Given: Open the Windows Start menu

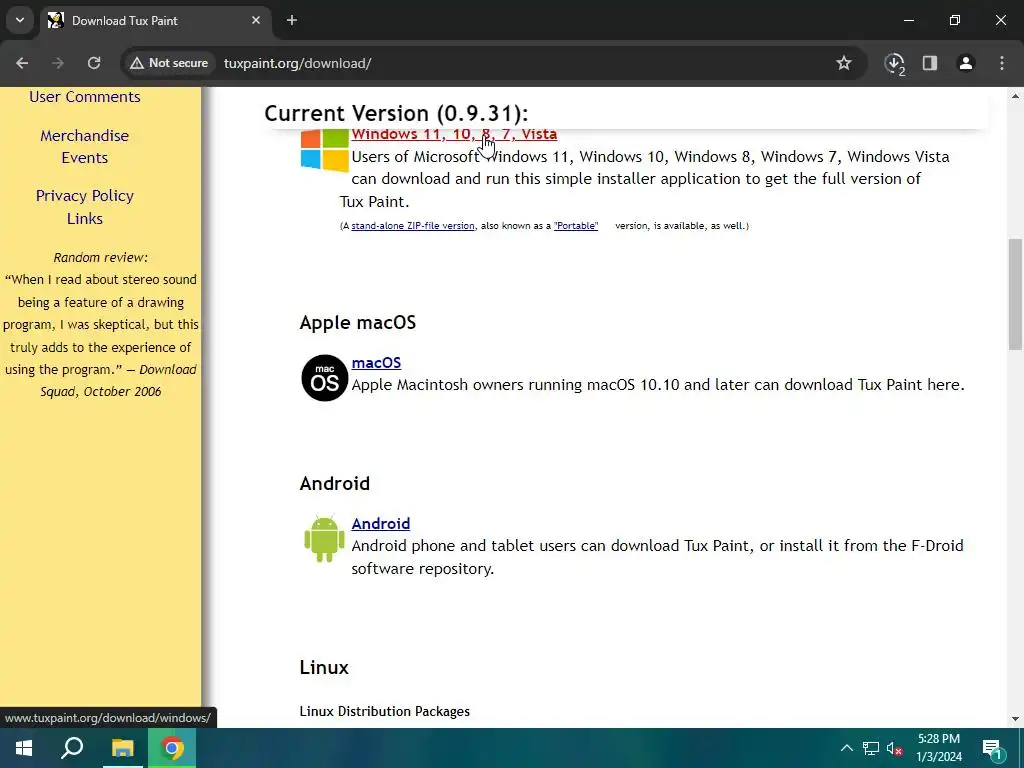Looking at the screenshot, I should 24,748.
